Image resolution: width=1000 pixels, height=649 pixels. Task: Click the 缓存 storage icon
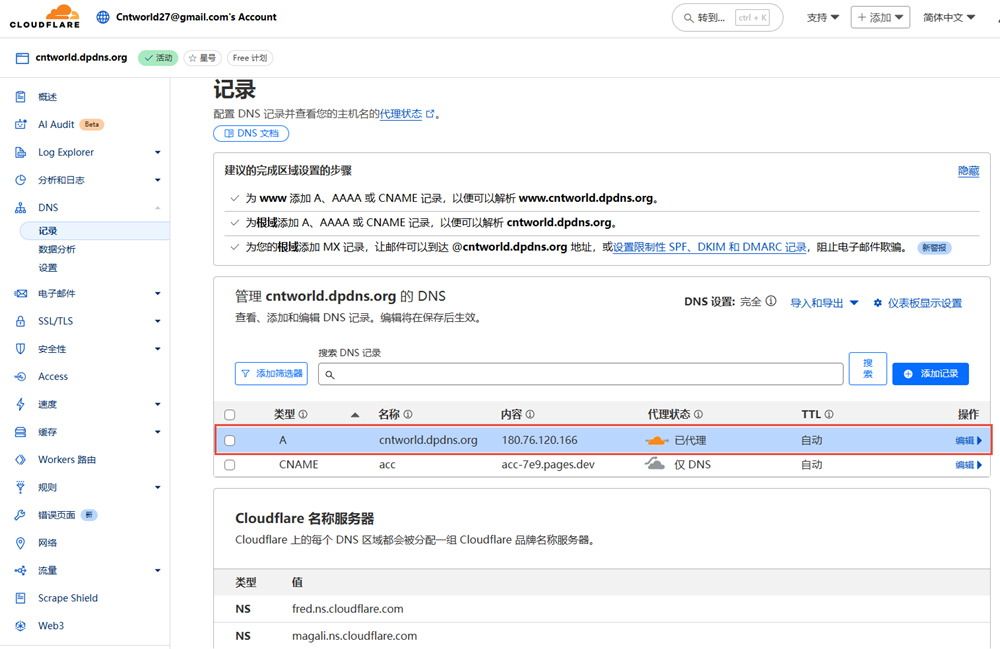tap(20, 432)
